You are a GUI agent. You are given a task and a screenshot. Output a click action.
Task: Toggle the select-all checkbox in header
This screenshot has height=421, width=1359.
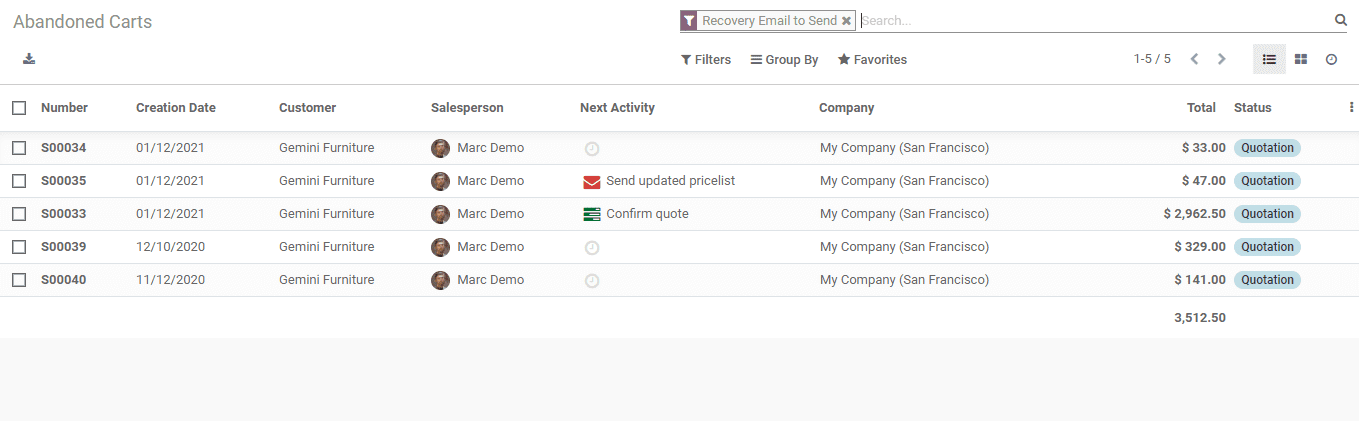[19, 108]
